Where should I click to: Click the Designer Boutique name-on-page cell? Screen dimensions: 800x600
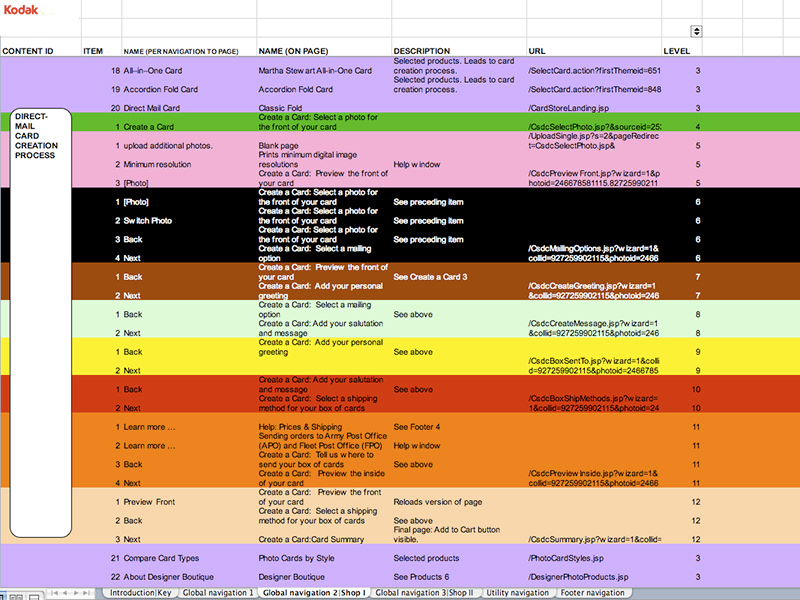[291, 577]
